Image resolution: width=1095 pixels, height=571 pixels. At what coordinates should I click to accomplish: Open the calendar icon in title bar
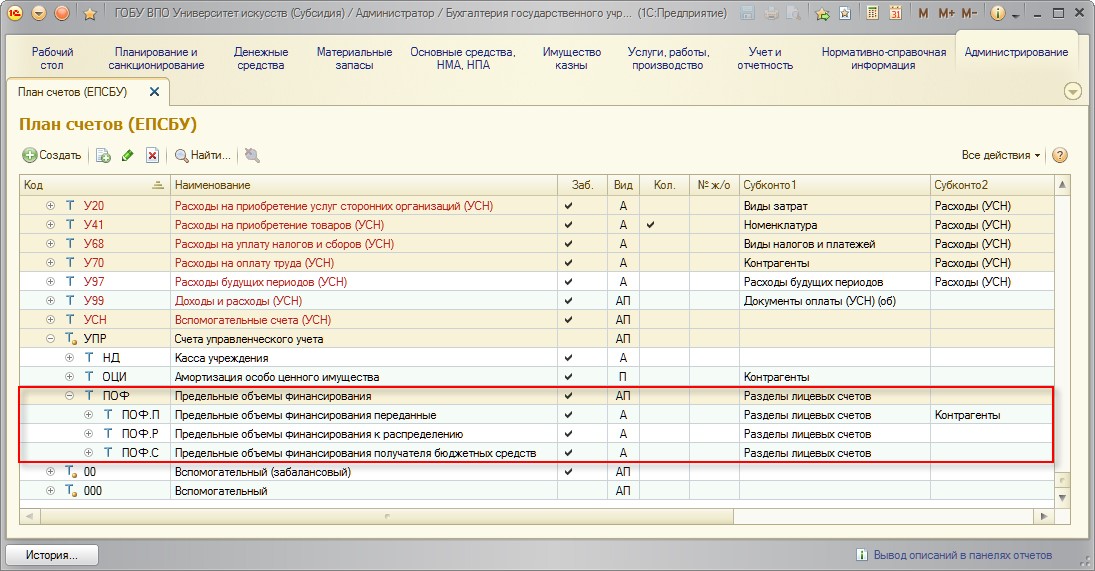click(895, 14)
